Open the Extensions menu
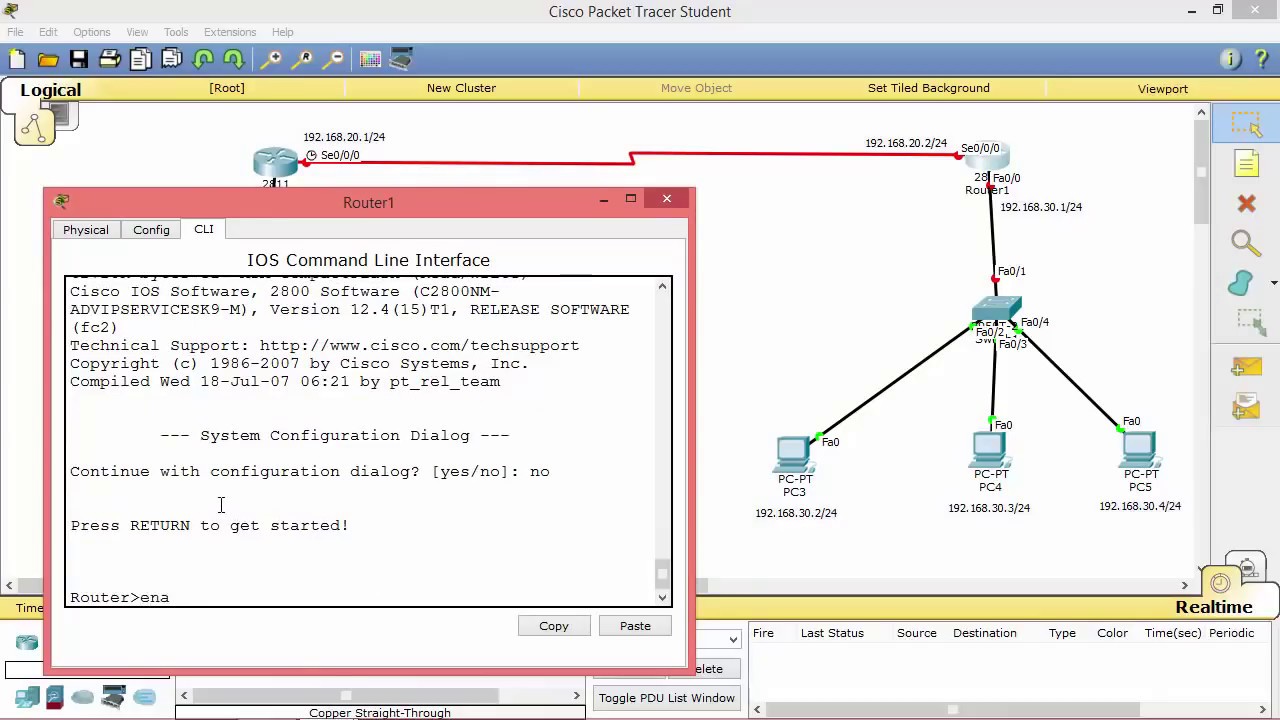The height and width of the screenshot is (720, 1280). pyautogui.click(x=230, y=32)
